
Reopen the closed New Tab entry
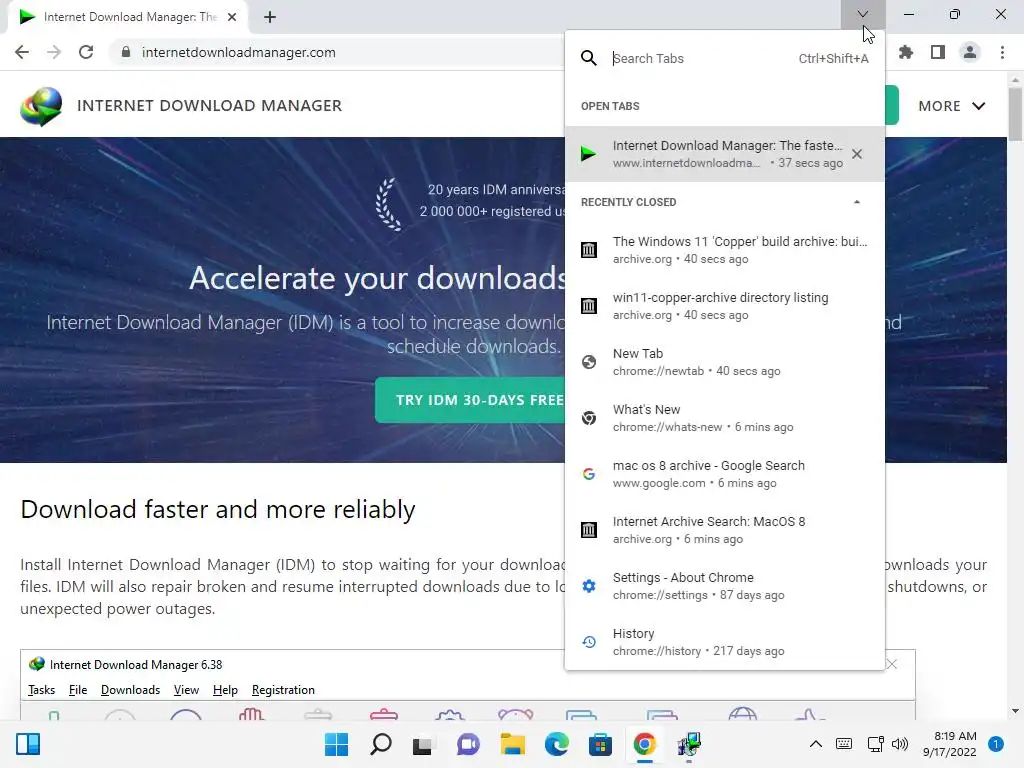coord(724,362)
